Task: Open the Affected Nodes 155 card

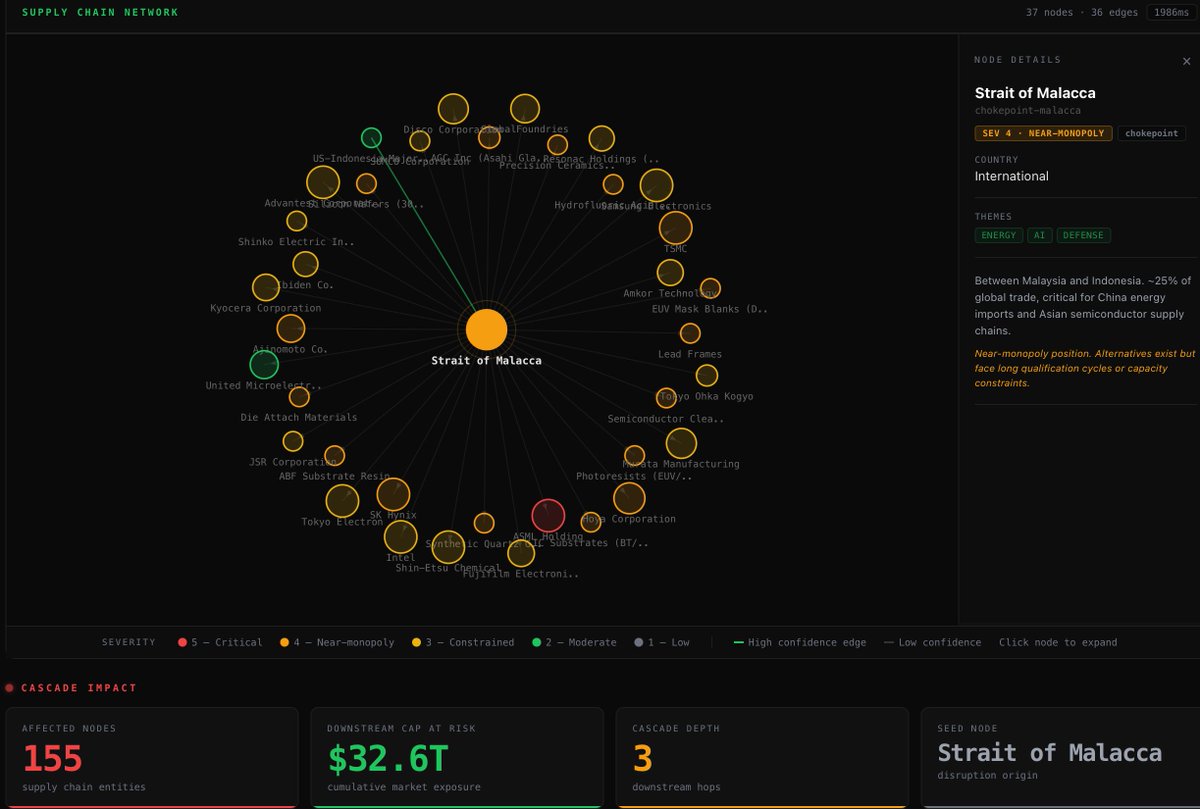Action: click(152, 757)
